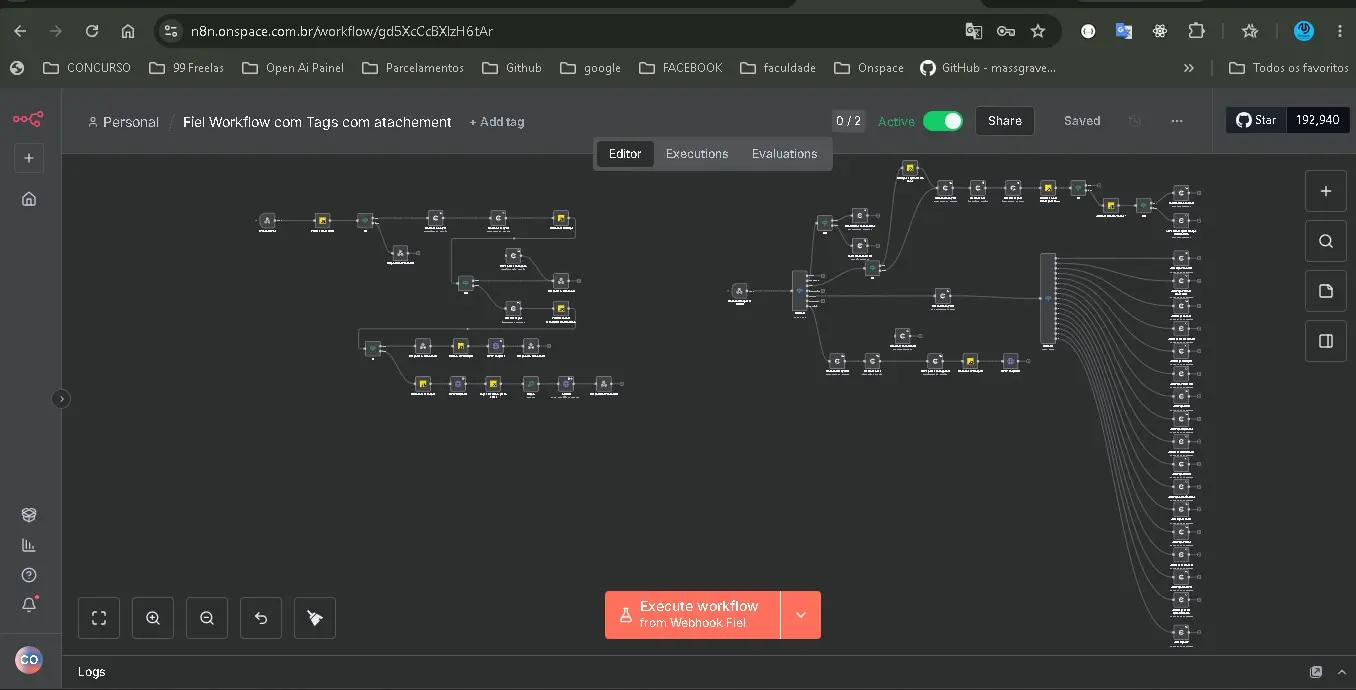
Task: Open Templates box icon in sidebar
Action: pyautogui.click(x=29, y=515)
